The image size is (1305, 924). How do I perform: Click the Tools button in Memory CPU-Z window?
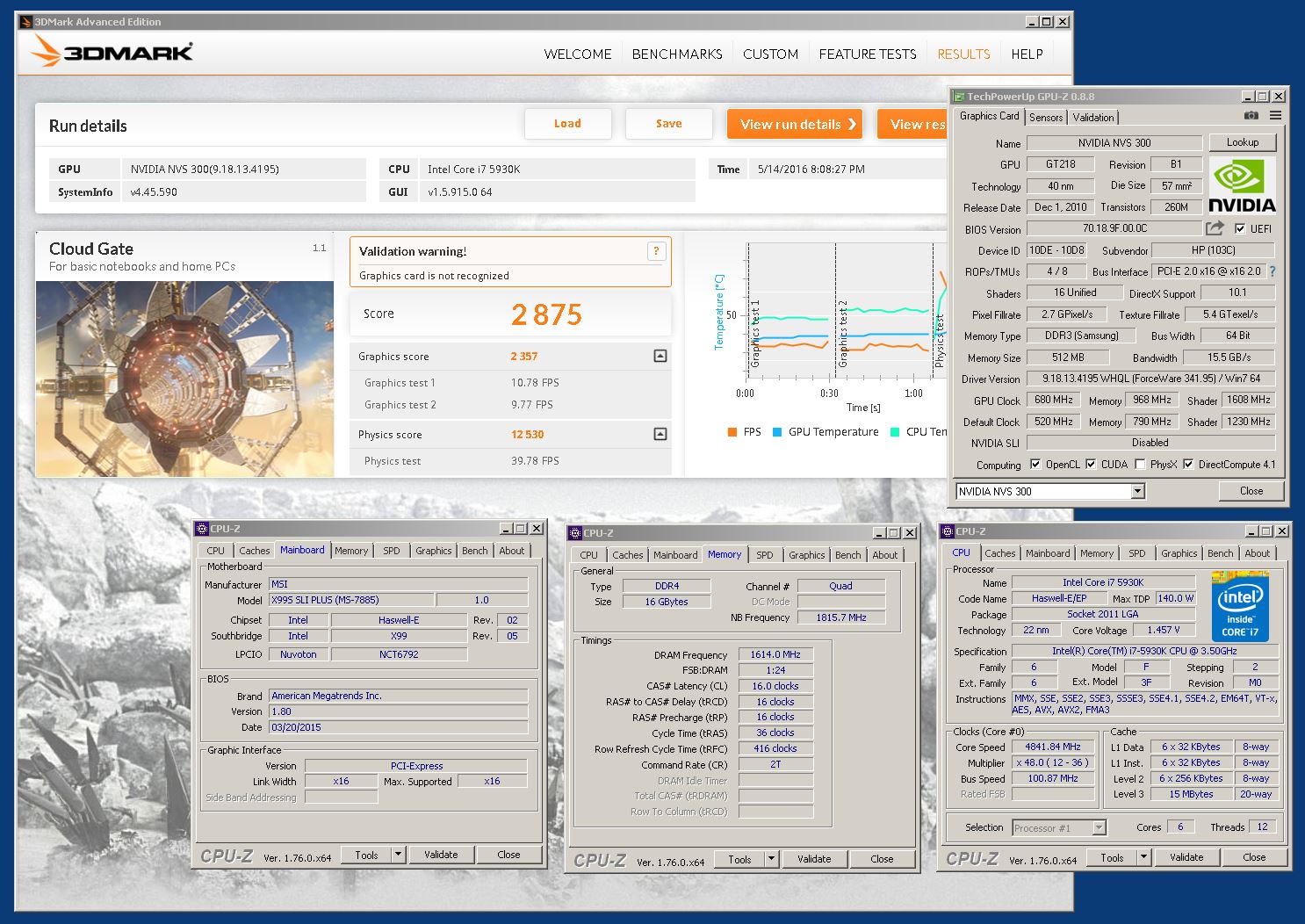point(739,859)
